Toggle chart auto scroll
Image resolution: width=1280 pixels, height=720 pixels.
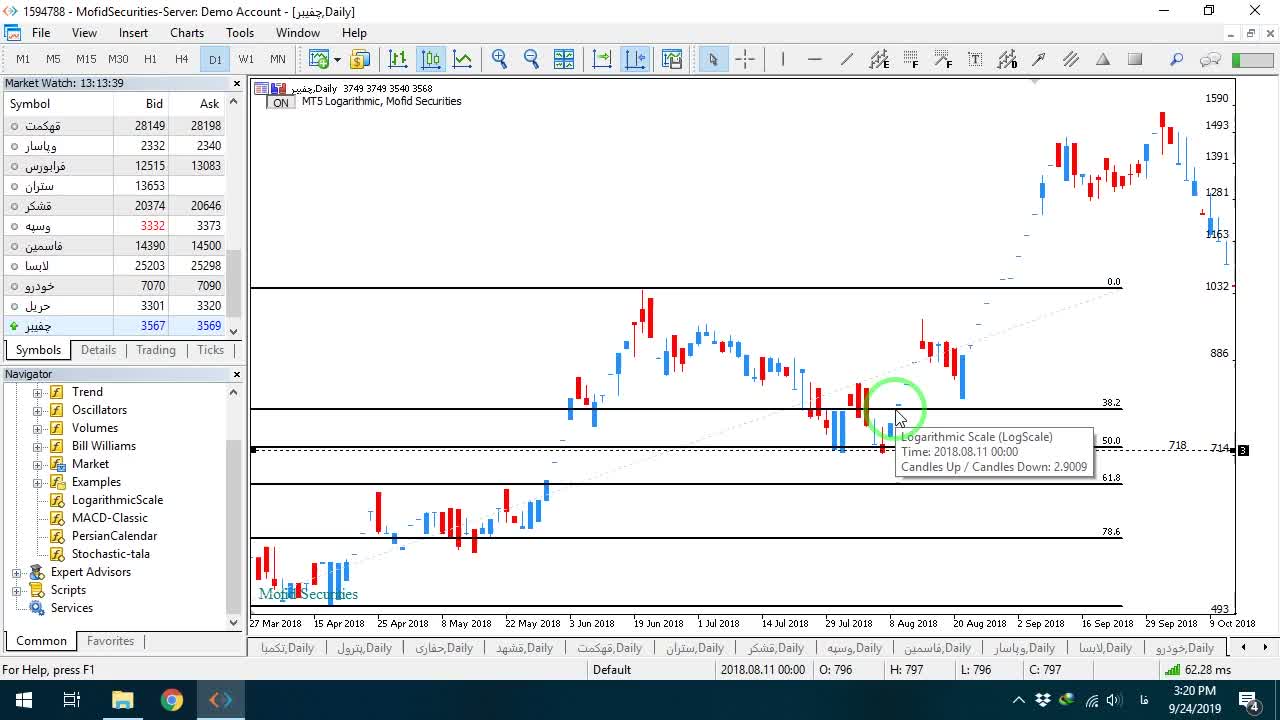(602, 59)
